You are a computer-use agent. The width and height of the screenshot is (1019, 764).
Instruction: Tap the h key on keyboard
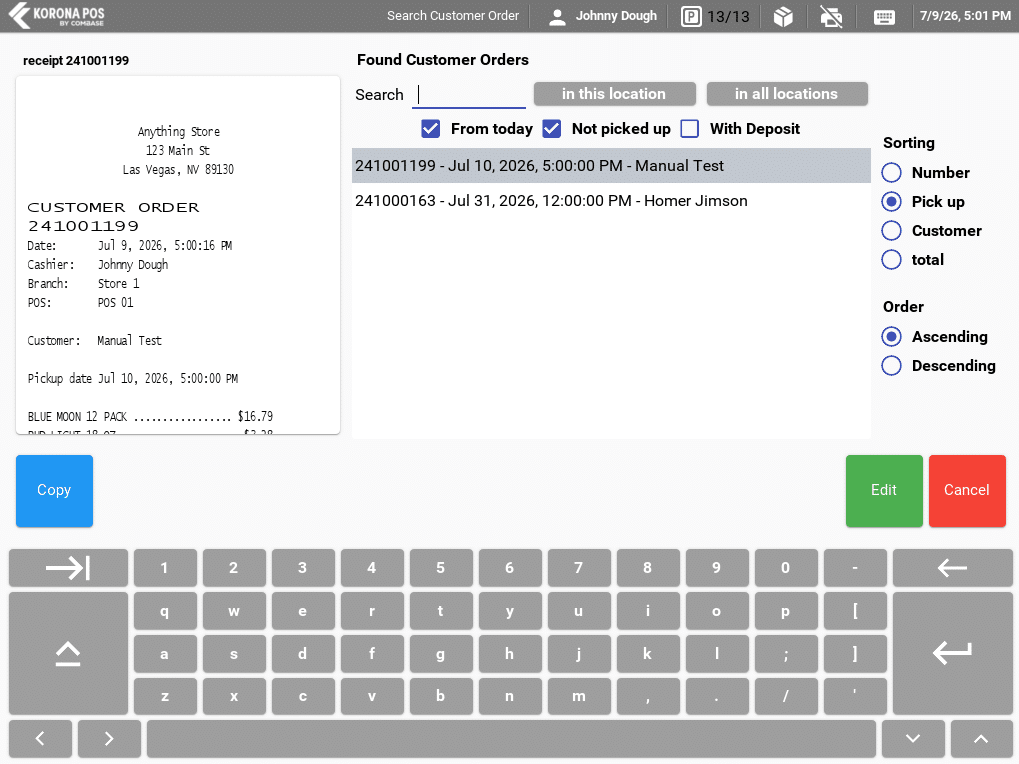(510, 654)
